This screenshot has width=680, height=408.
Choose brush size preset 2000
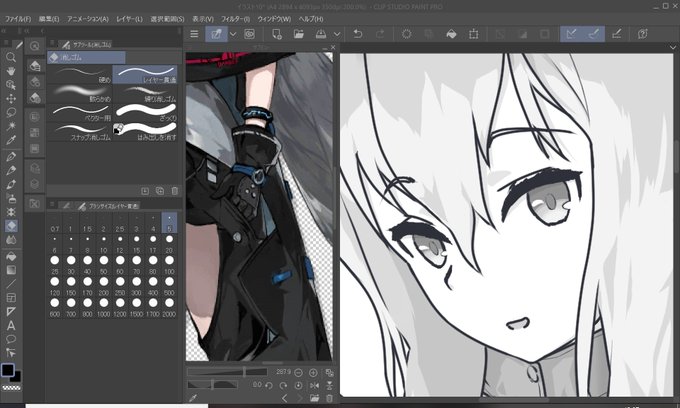click(x=169, y=307)
